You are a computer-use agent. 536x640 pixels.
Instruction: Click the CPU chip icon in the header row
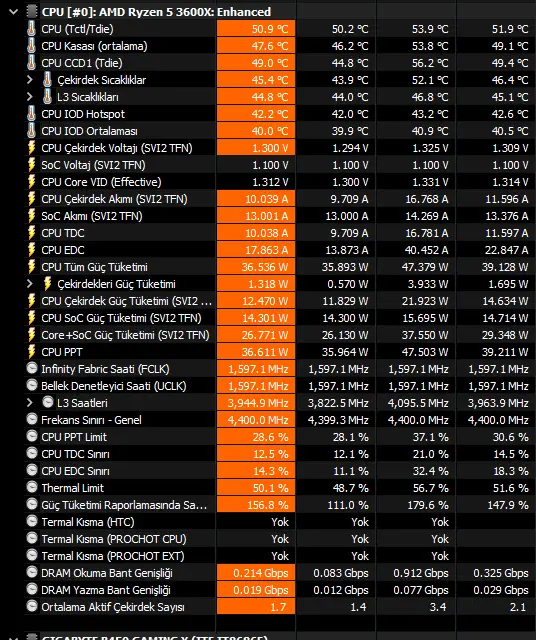pyautogui.click(x=31, y=12)
